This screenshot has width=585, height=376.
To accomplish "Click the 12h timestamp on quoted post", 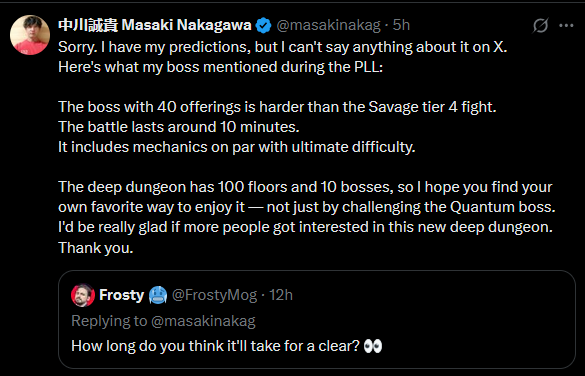I will [281, 295].
